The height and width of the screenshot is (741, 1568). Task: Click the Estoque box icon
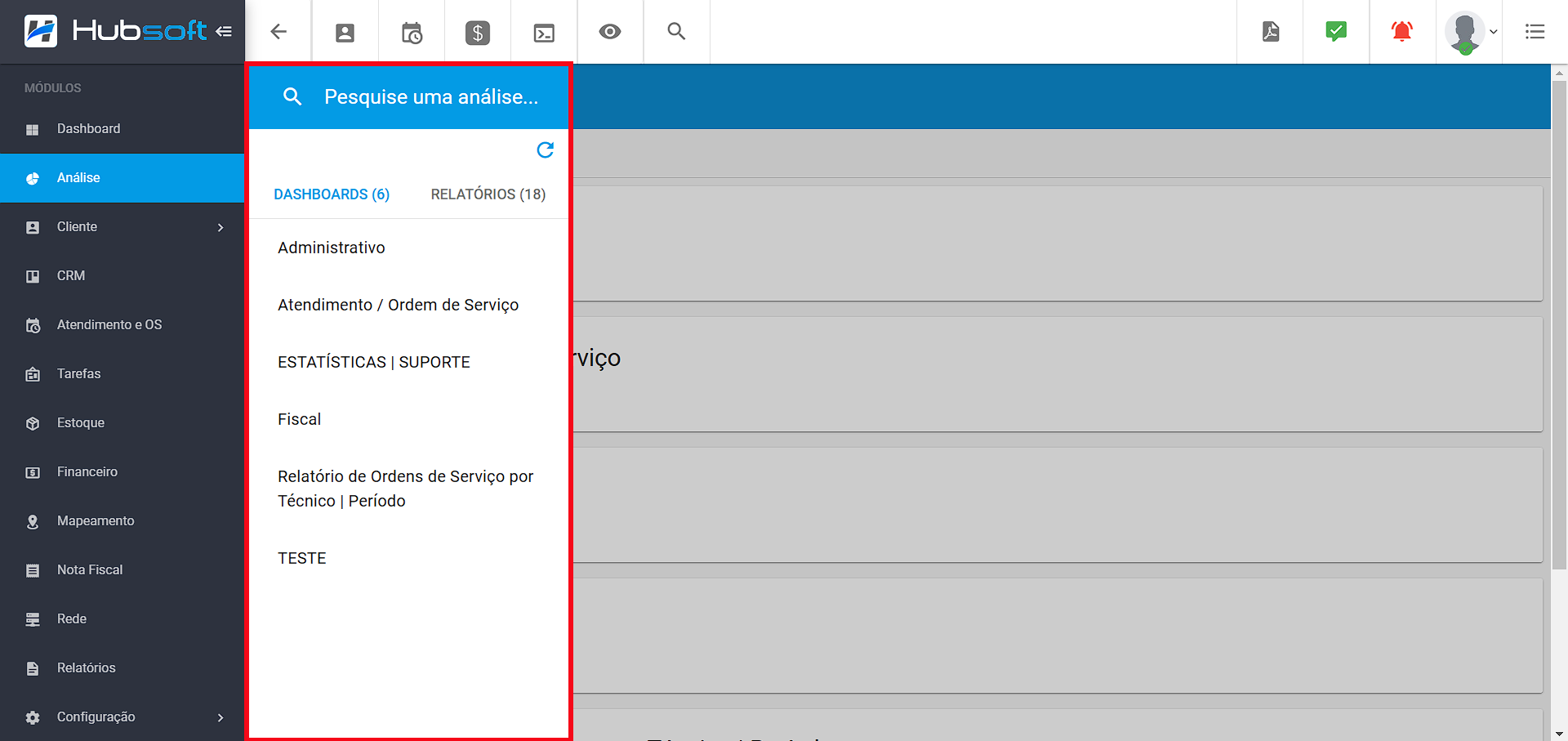tap(33, 424)
